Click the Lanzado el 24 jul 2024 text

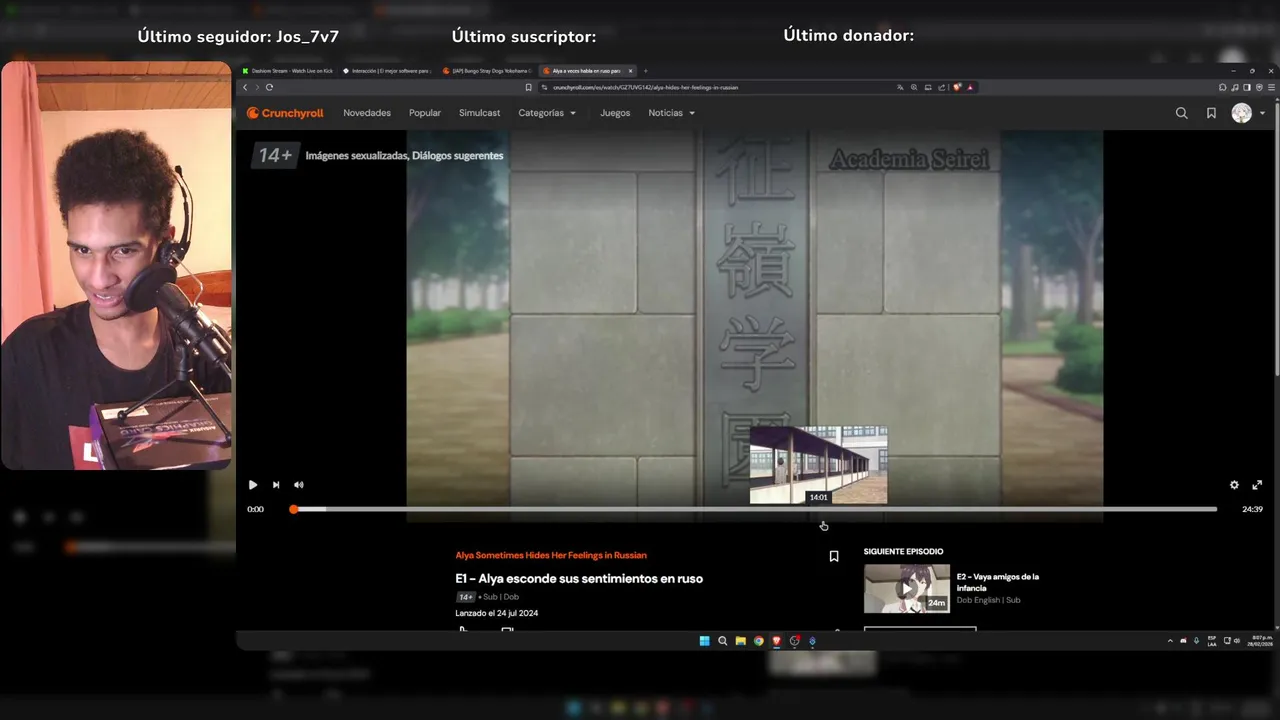click(x=496, y=613)
